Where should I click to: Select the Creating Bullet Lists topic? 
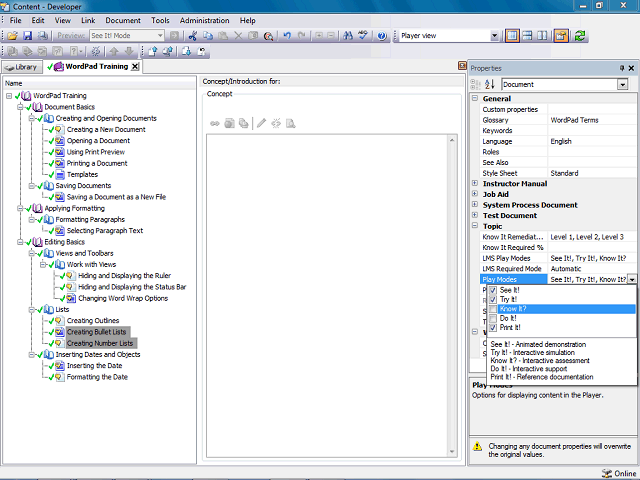coord(96,332)
